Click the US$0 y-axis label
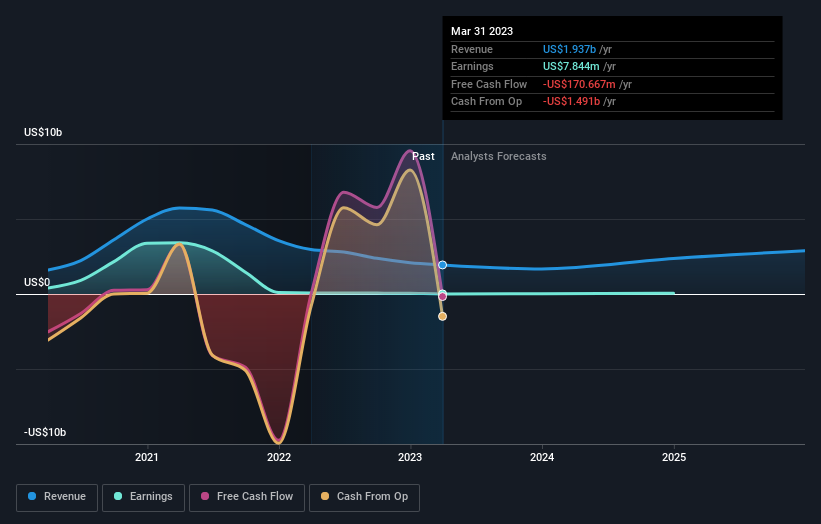Screen dimensions: 821x524 point(37,282)
